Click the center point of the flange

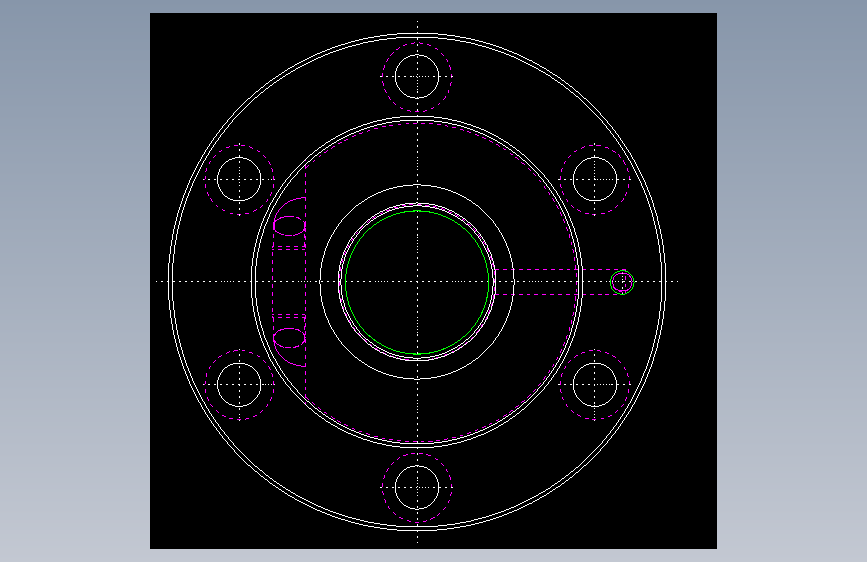click(417, 282)
